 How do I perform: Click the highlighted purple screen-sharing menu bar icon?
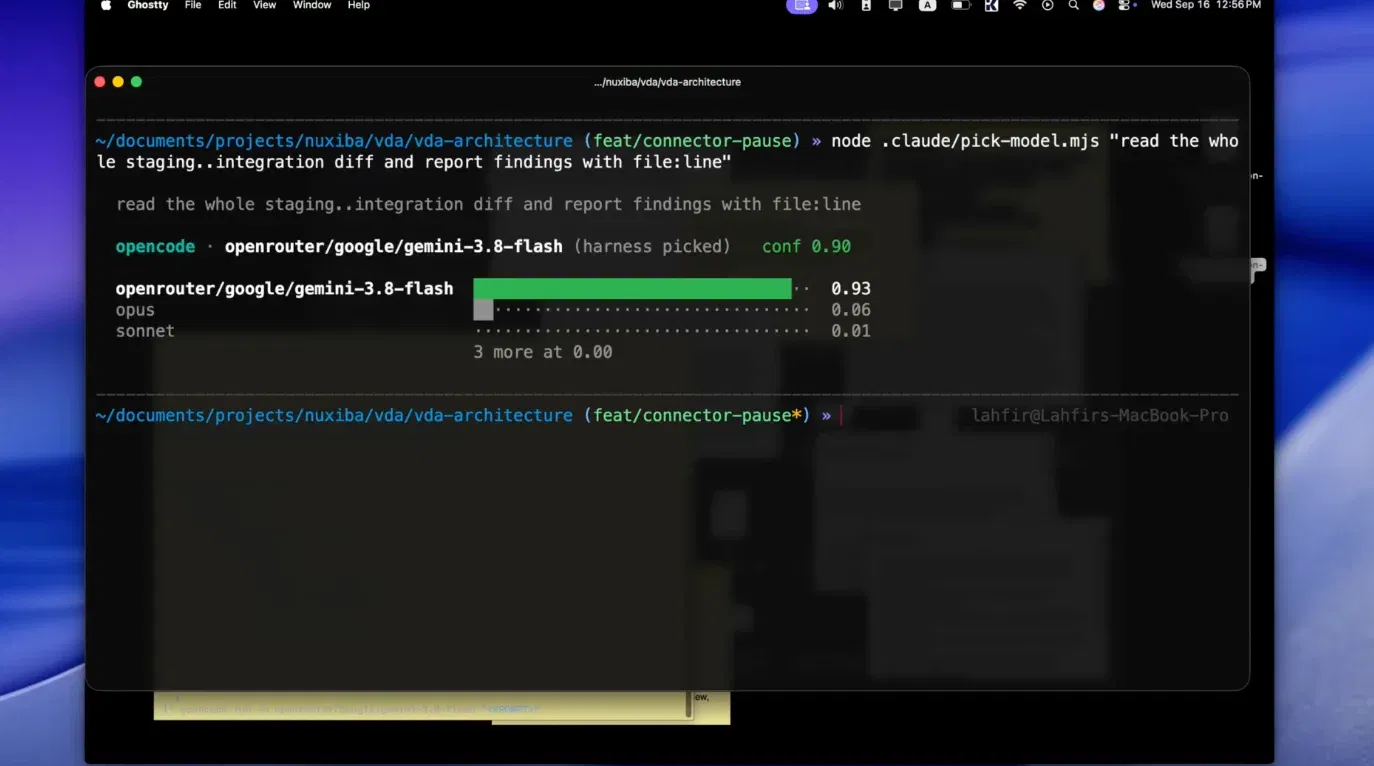pyautogui.click(x=801, y=6)
